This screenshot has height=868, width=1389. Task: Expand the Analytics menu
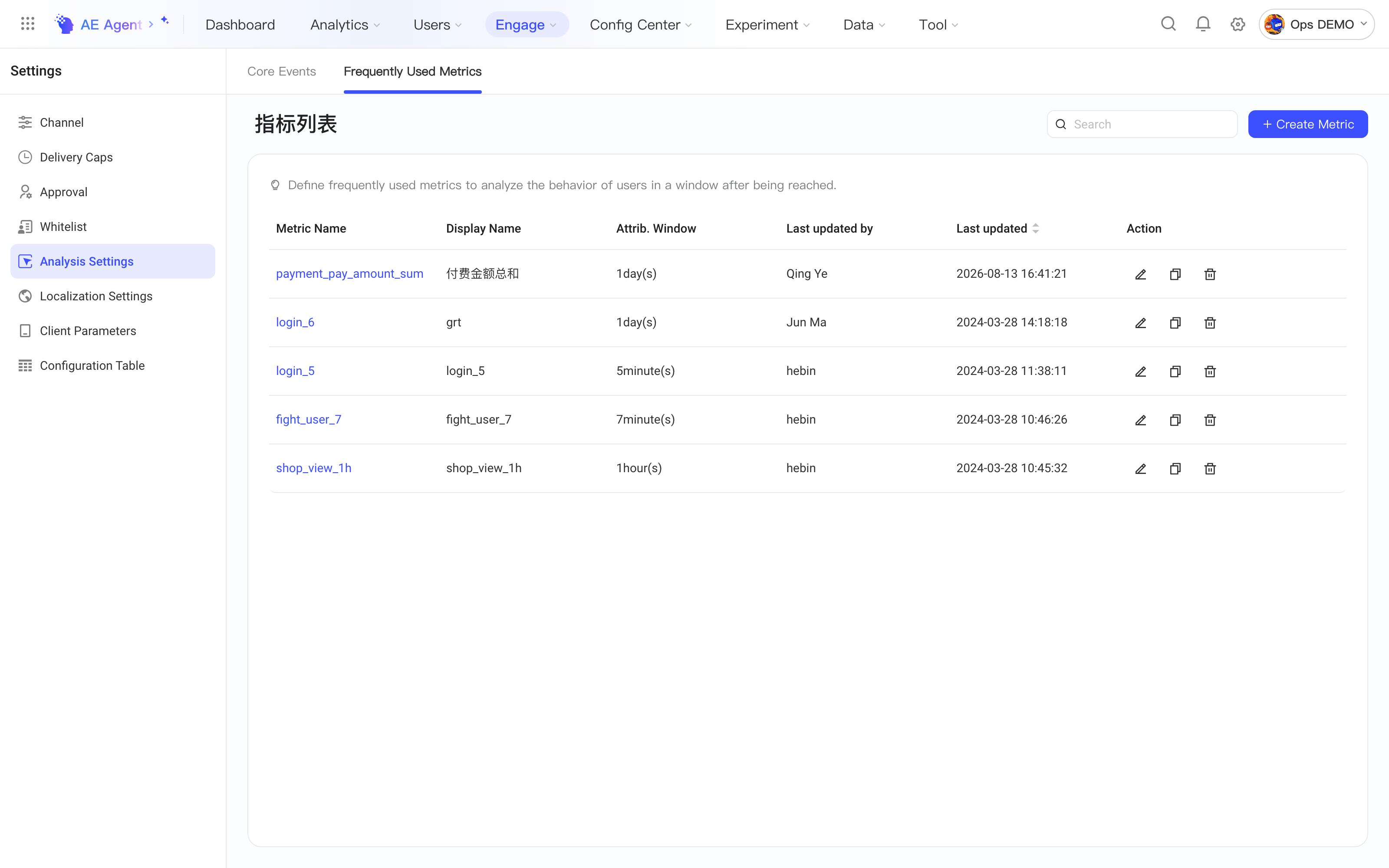pos(345,25)
